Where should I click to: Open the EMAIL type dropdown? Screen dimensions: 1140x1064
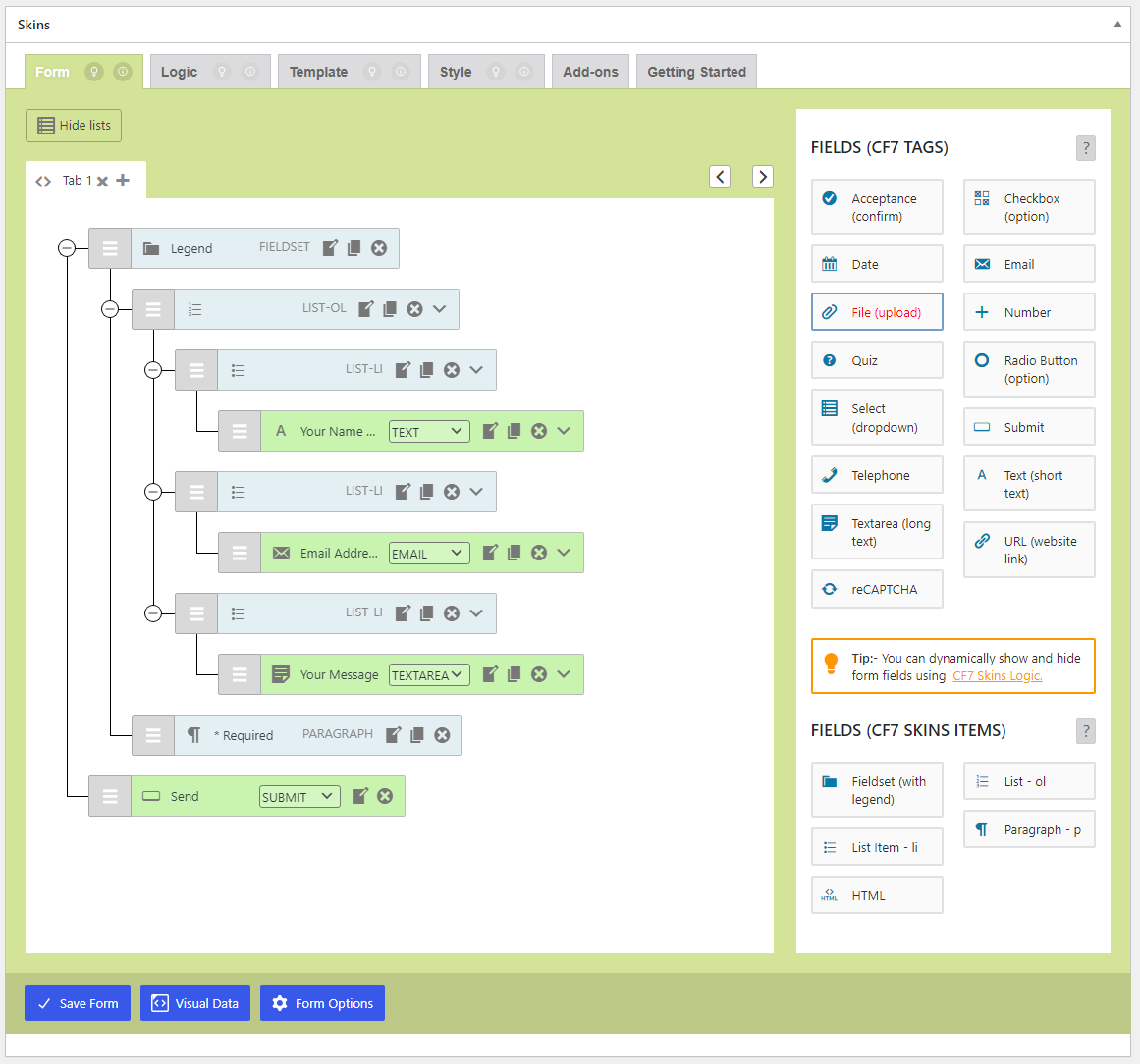point(429,554)
